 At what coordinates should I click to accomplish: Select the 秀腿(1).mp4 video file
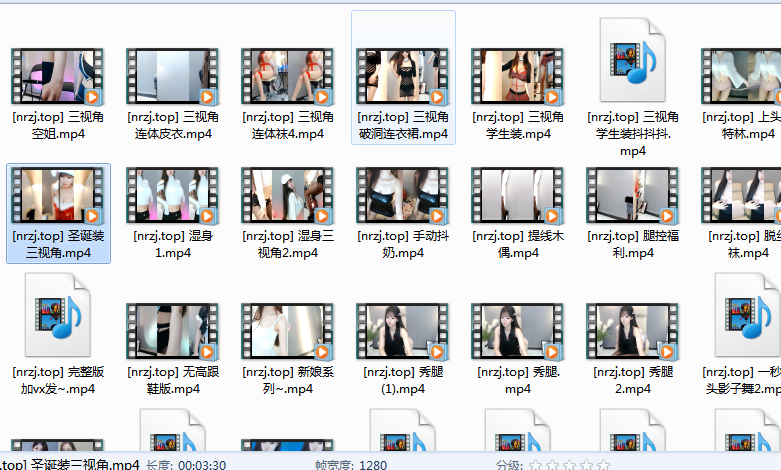[403, 332]
